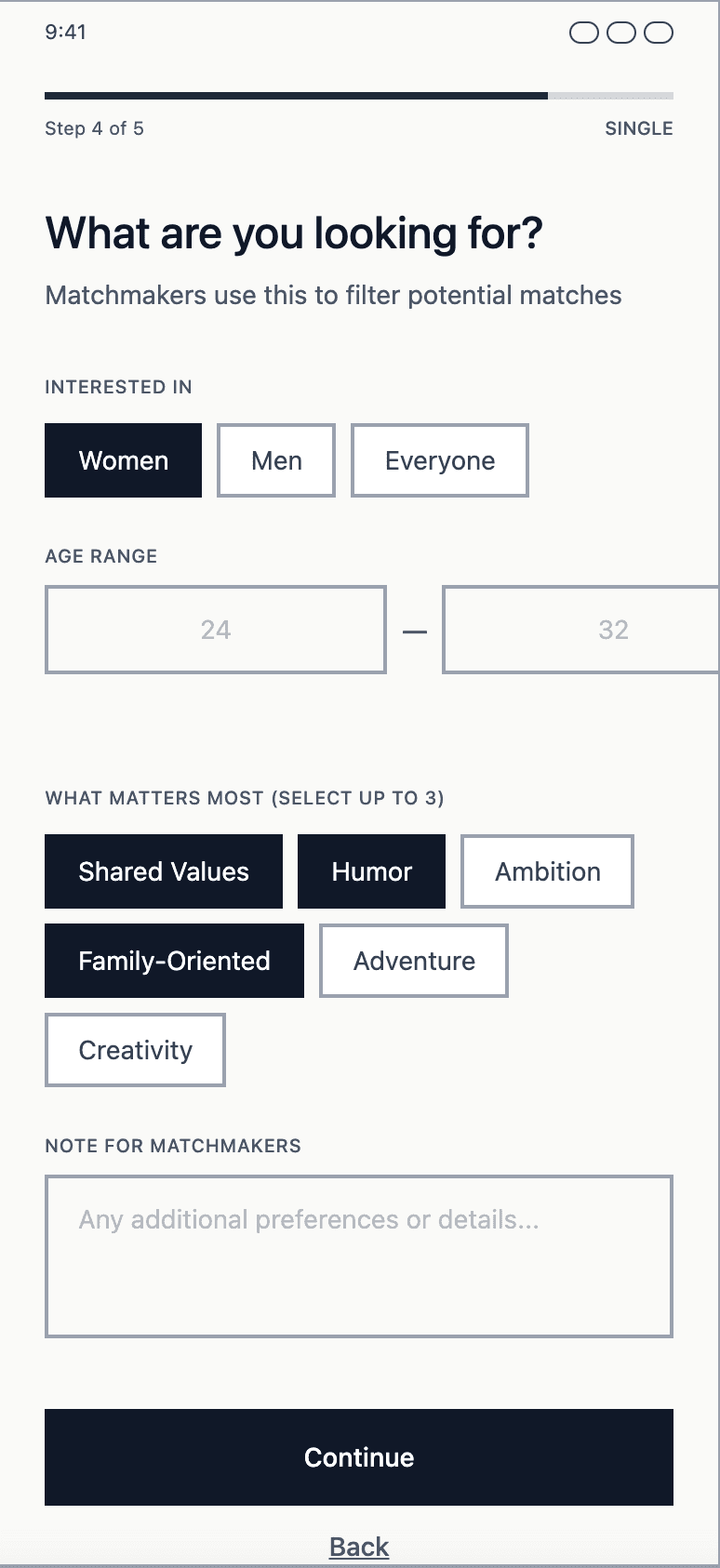Deselect the Family-Oriented preference

tap(174, 961)
